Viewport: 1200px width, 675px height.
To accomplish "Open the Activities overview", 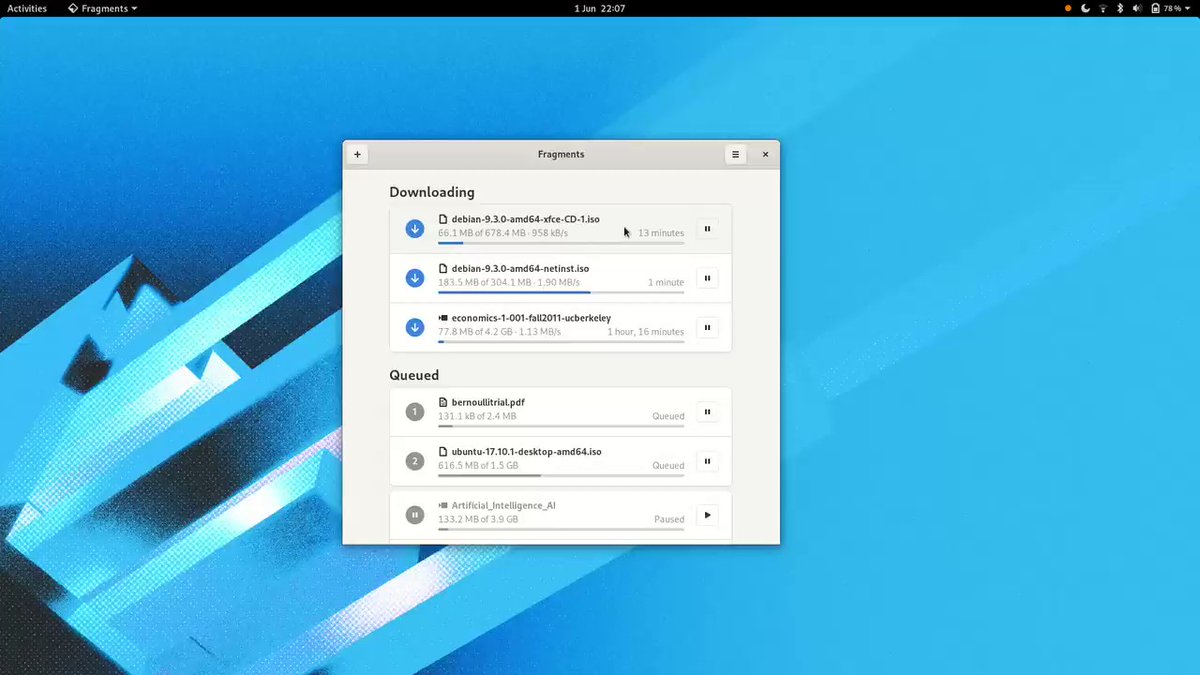I will (x=27, y=8).
